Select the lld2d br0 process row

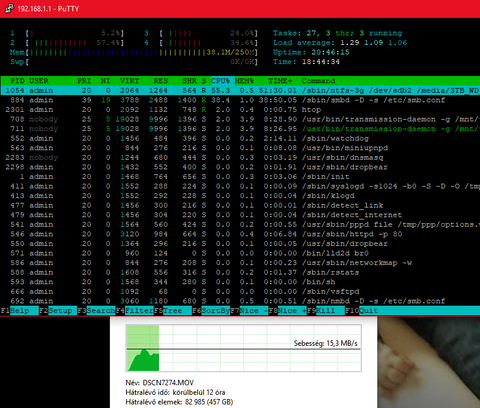(x=240, y=253)
